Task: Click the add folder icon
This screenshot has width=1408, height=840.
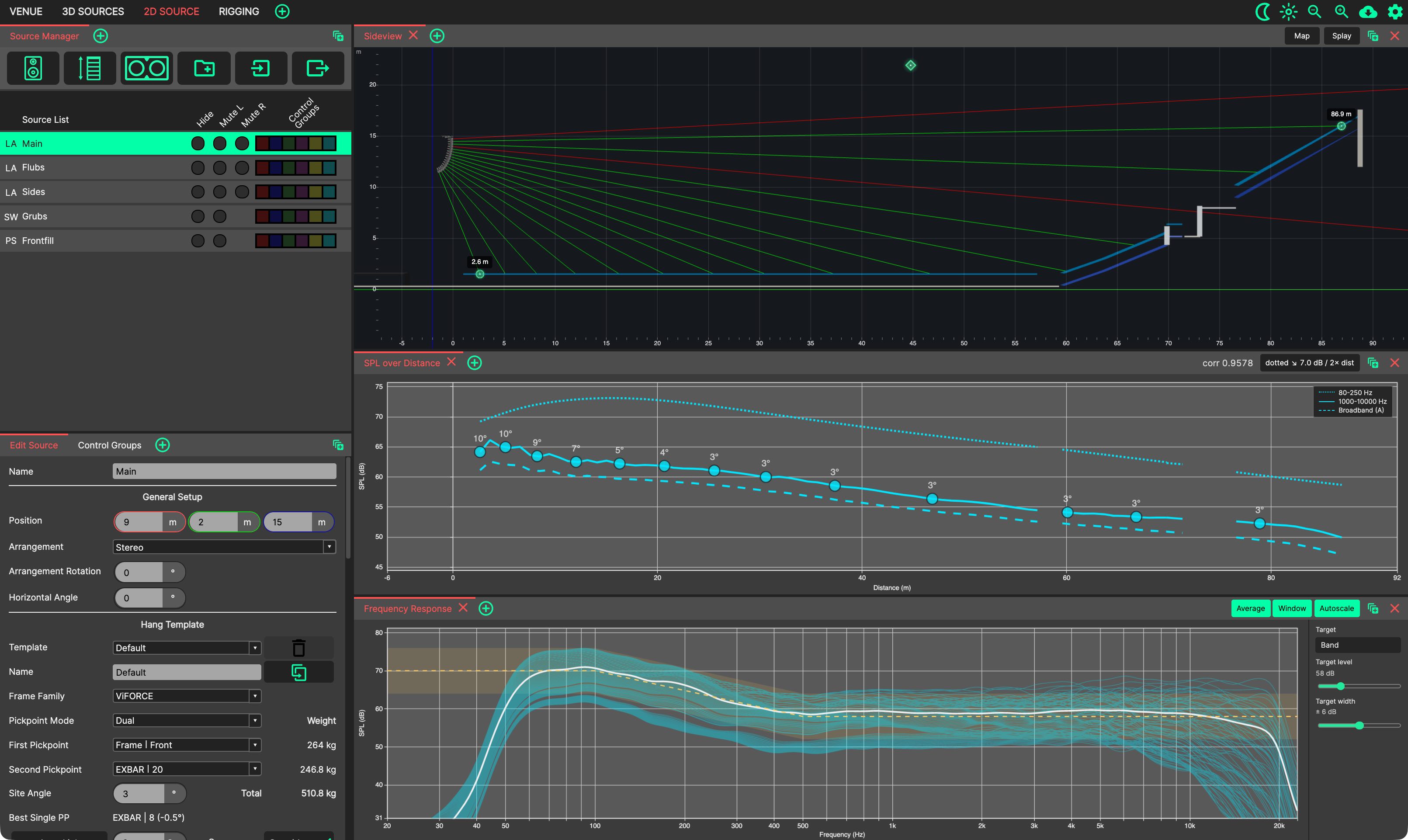Action: coord(204,69)
